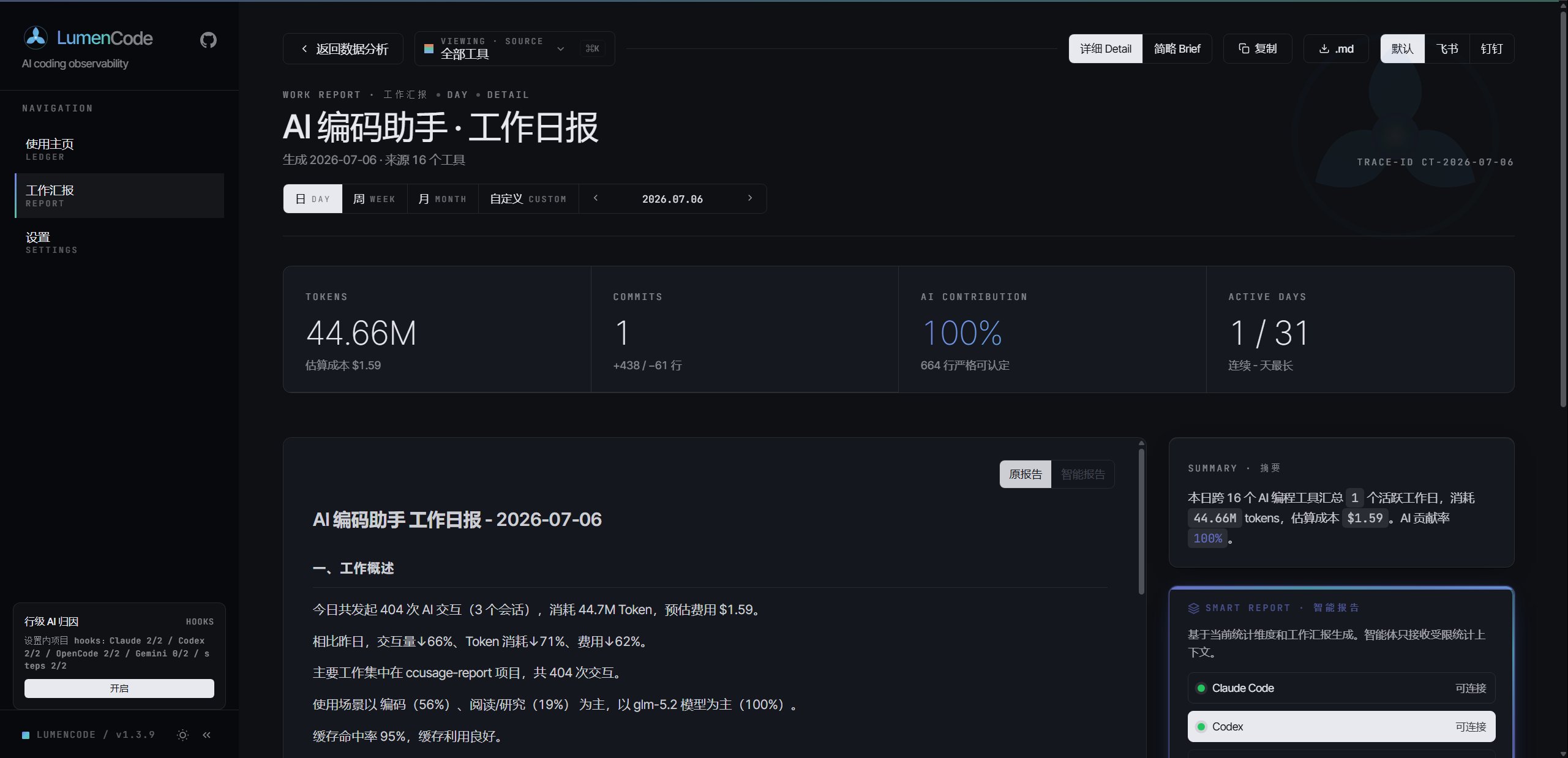Click 返回数据分析 back button

click(343, 48)
